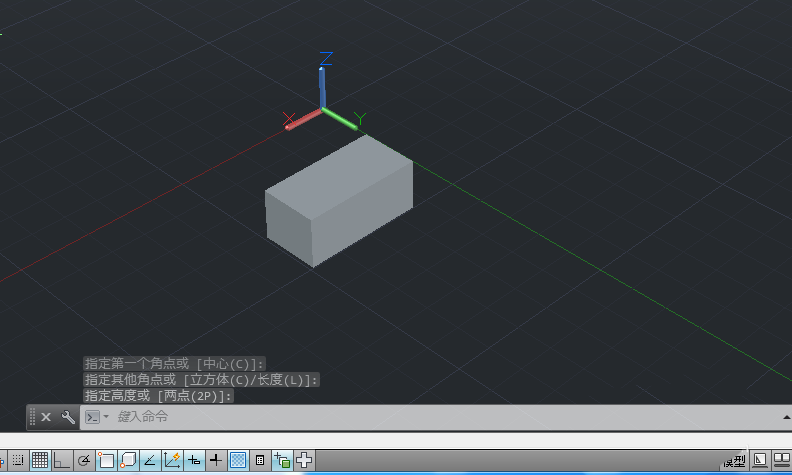The image size is (792, 475).
Task: Open Quick View Layouts icon
Action: tap(760, 460)
